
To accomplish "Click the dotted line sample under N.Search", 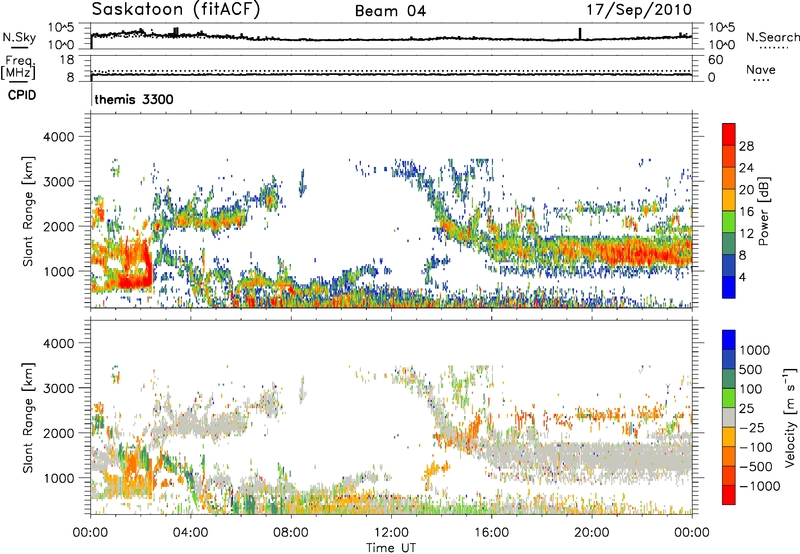I will [x=773, y=48].
